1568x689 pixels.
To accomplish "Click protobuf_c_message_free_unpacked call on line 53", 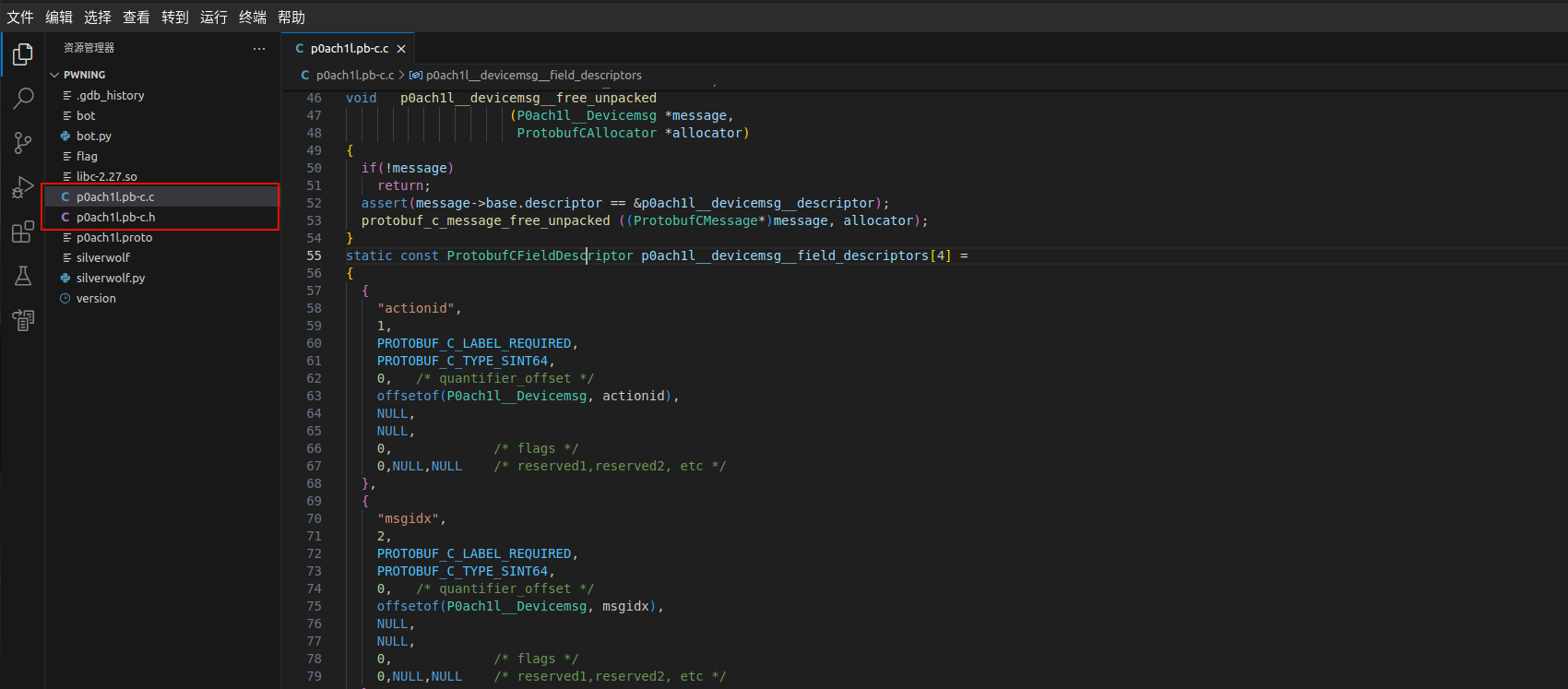I will (x=486, y=220).
